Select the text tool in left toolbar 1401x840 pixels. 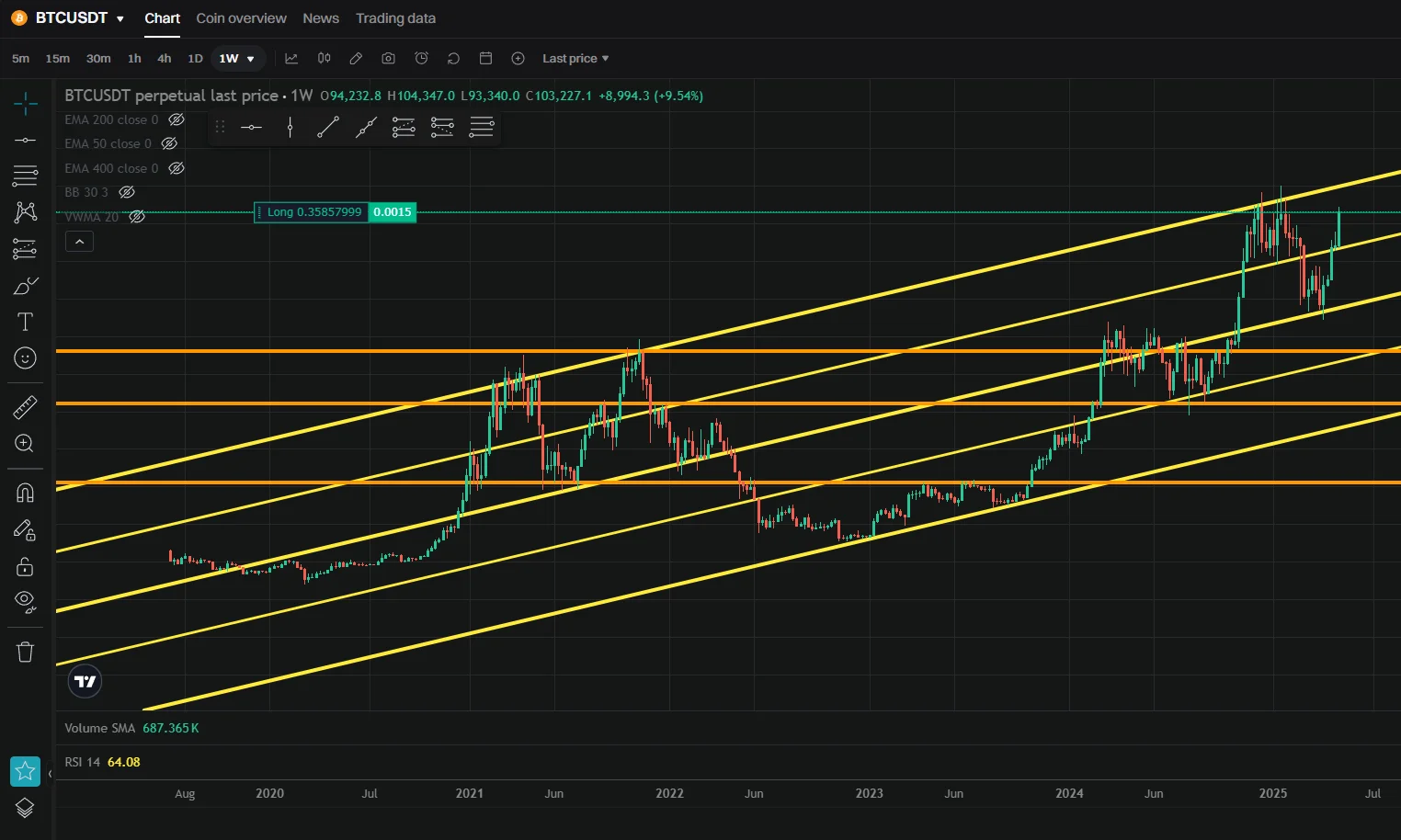tap(25, 322)
